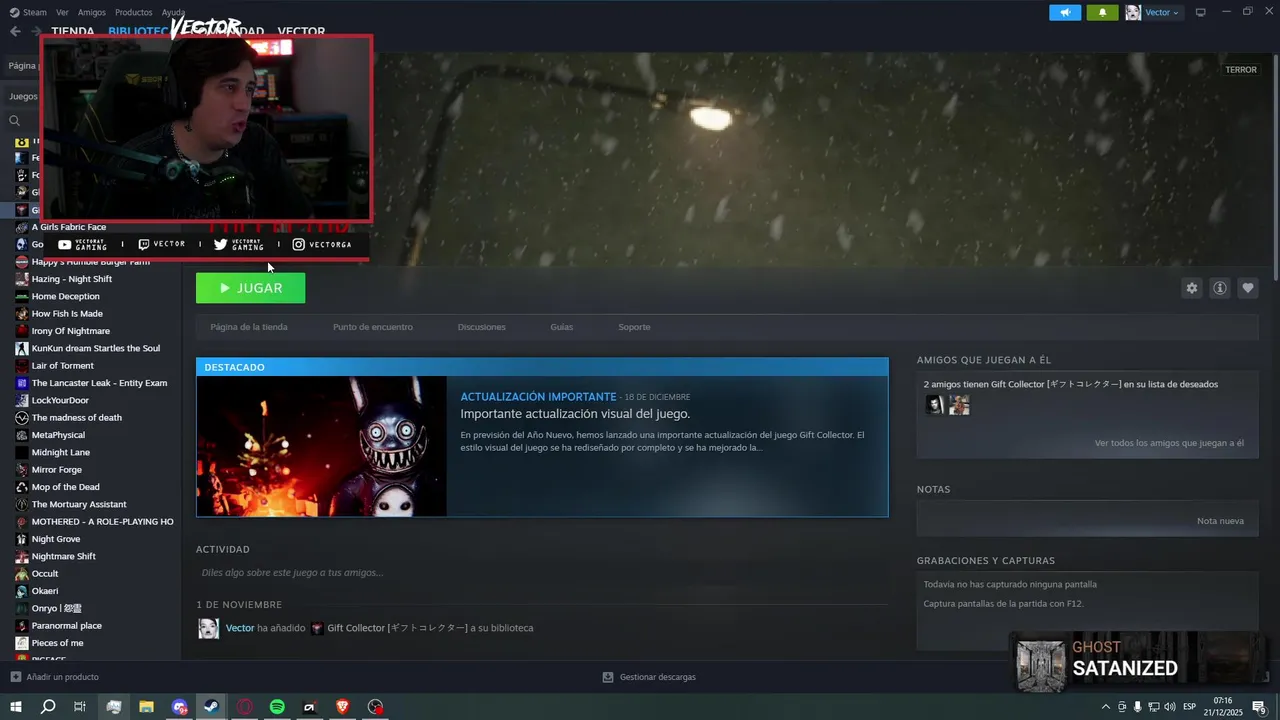Click Ver todos los amigos que juegan
This screenshot has width=1280, height=720.
point(1169,443)
